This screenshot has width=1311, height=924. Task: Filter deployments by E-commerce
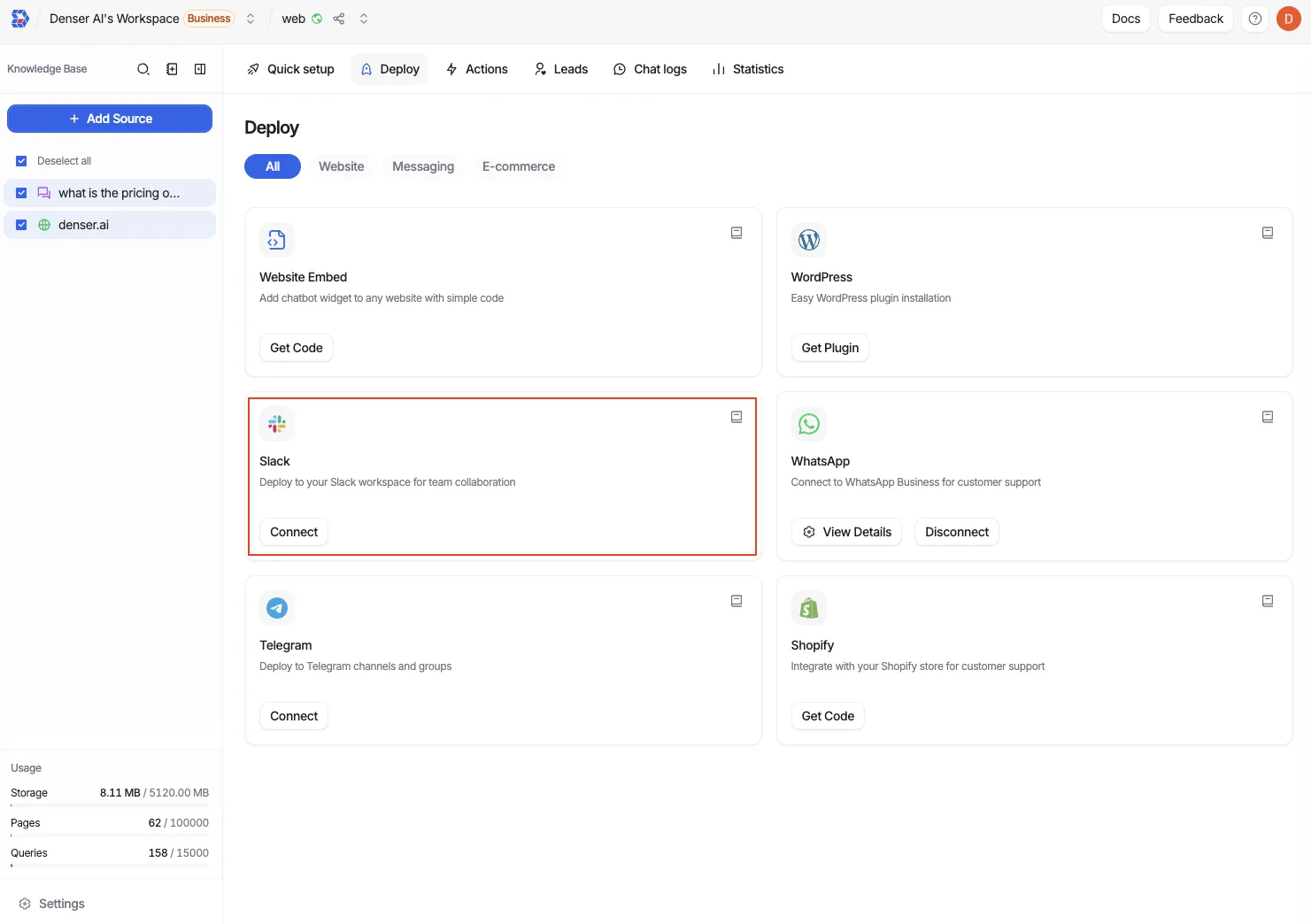click(519, 166)
